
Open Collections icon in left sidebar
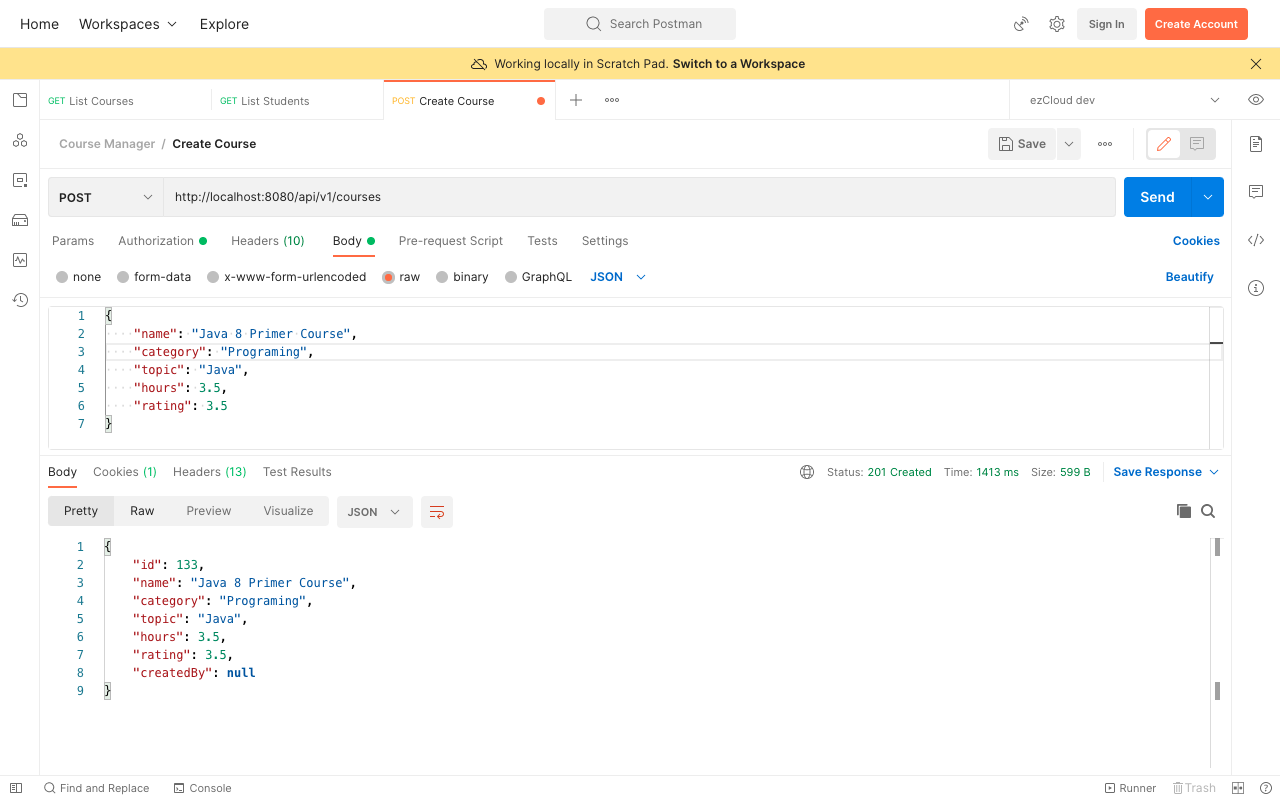[20, 100]
